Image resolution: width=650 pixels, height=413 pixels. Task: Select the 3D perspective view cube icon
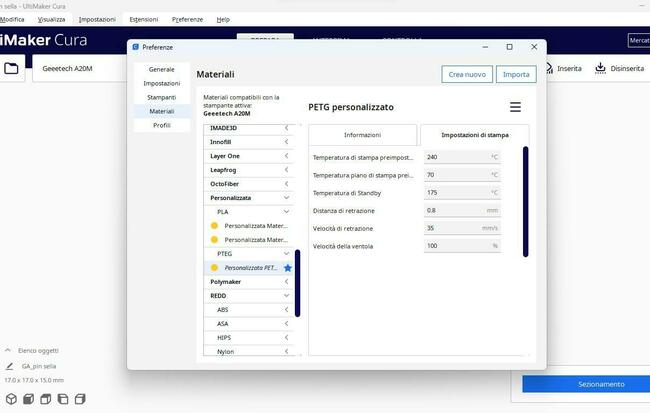(x=10, y=400)
